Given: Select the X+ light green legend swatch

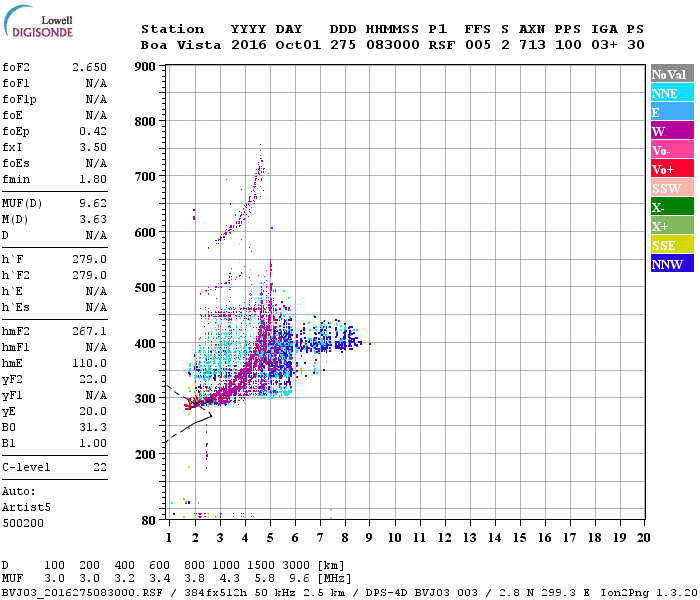Looking at the screenshot, I should point(672,226).
